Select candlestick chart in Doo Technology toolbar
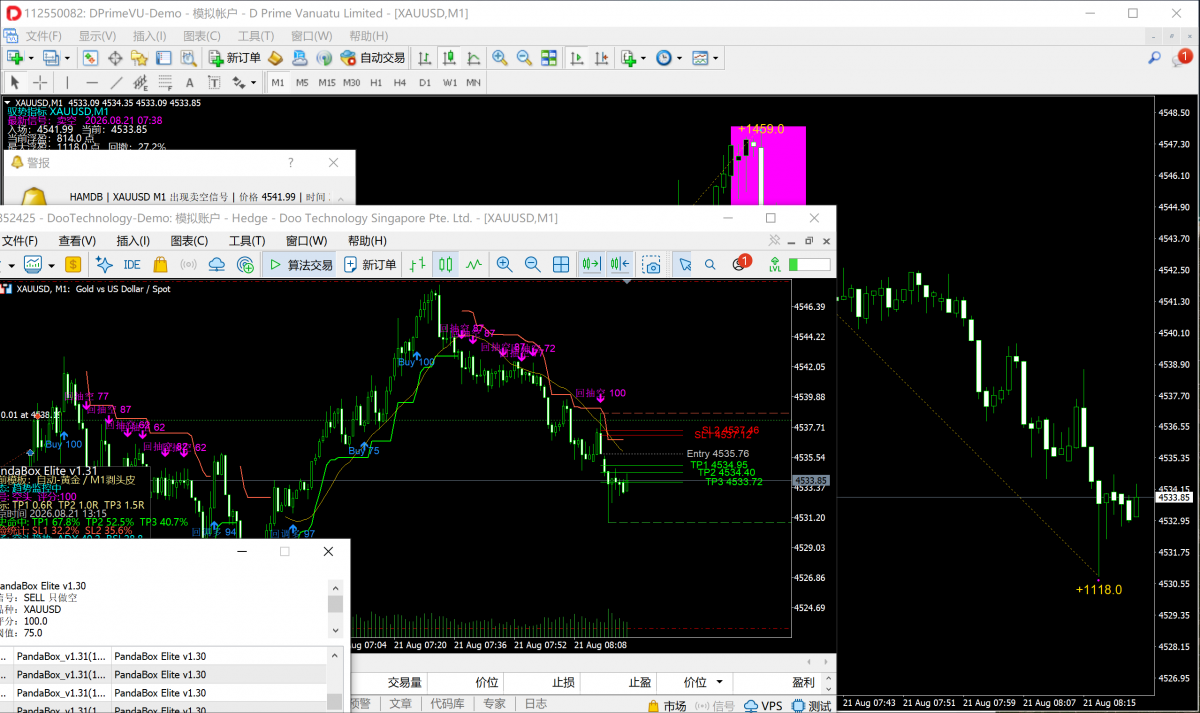The height and width of the screenshot is (713, 1200). pyautogui.click(x=446, y=264)
